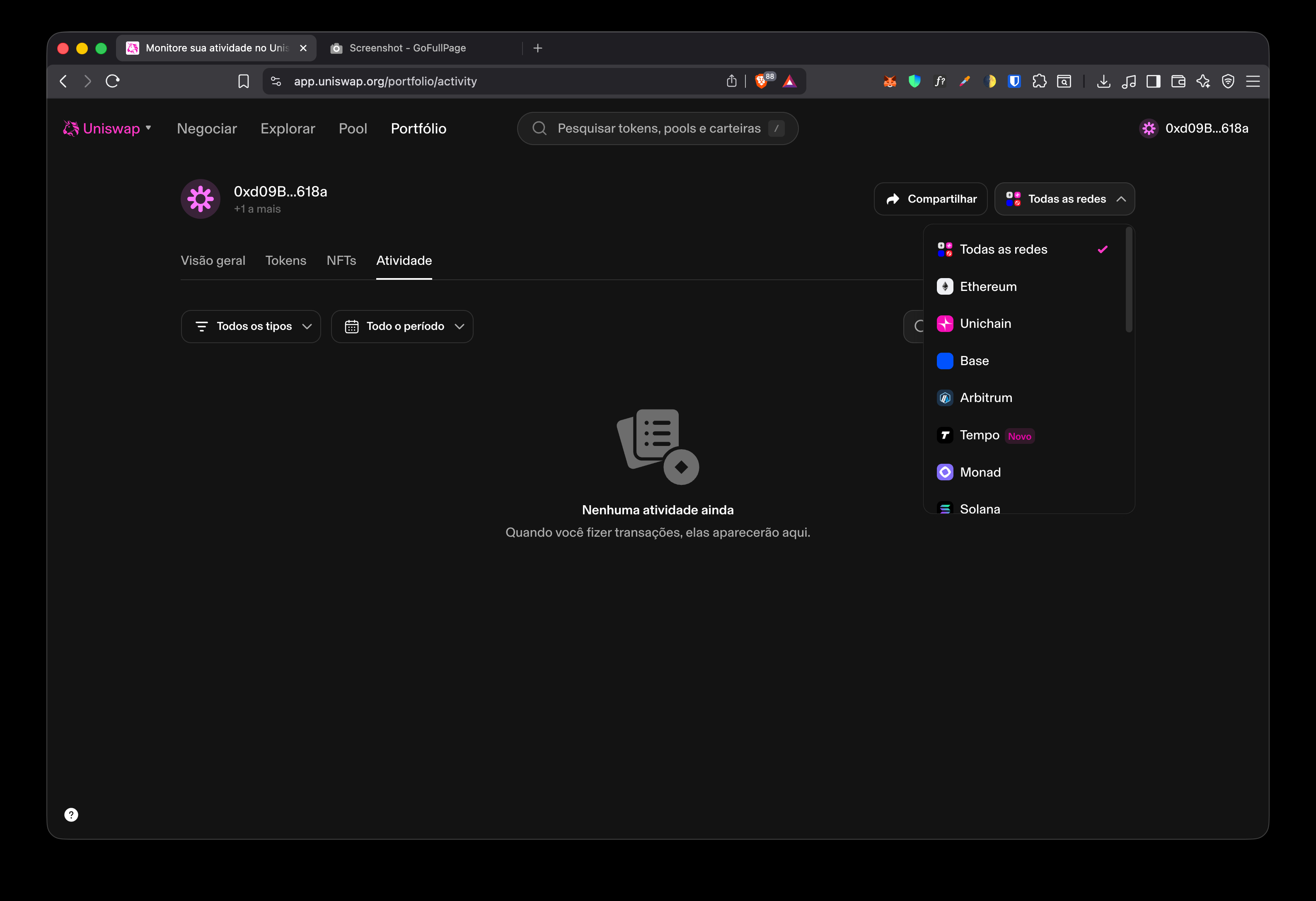Image resolution: width=1316 pixels, height=901 pixels.
Task: Open the MetaMask fox extension
Action: pos(890,82)
